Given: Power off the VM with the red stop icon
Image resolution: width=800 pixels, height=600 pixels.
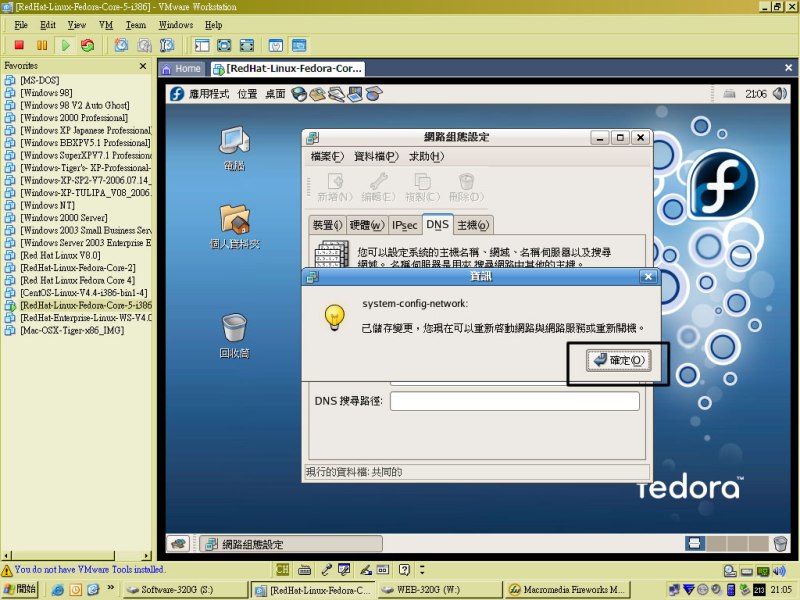Looking at the screenshot, I should (x=19, y=45).
